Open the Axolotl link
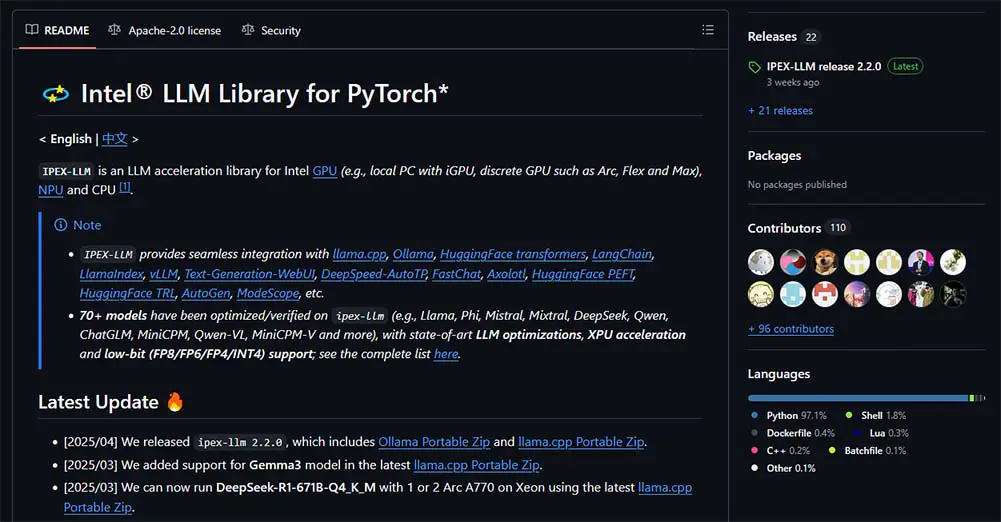 point(507,274)
